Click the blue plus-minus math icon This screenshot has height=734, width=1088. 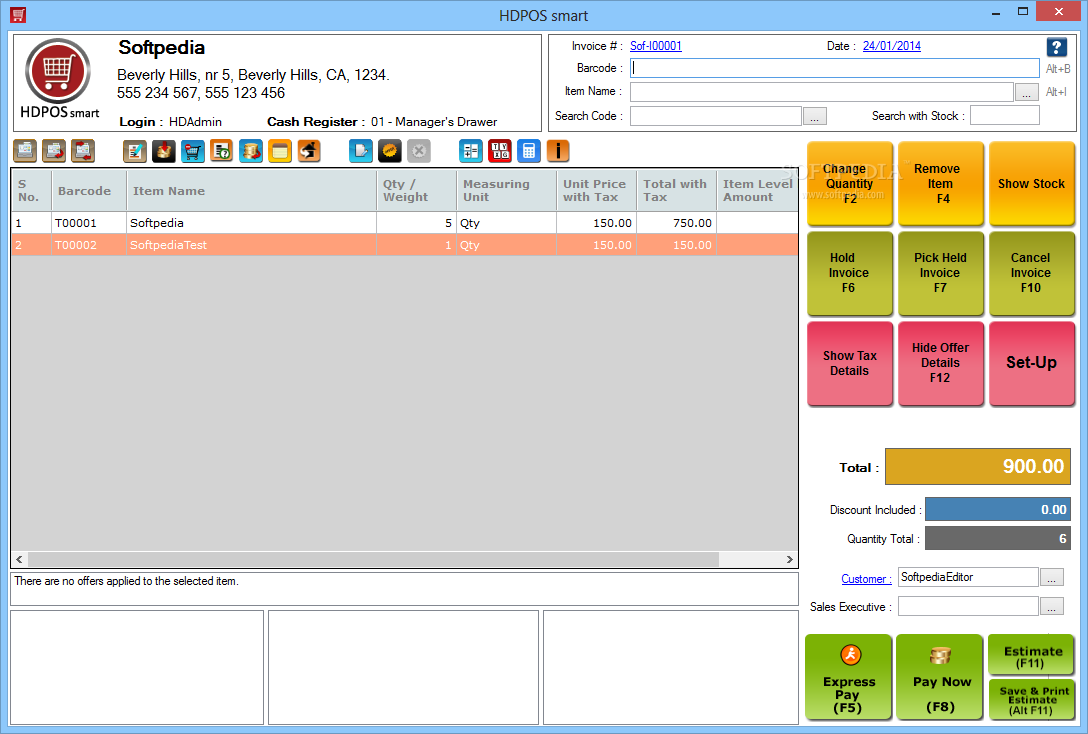[470, 151]
